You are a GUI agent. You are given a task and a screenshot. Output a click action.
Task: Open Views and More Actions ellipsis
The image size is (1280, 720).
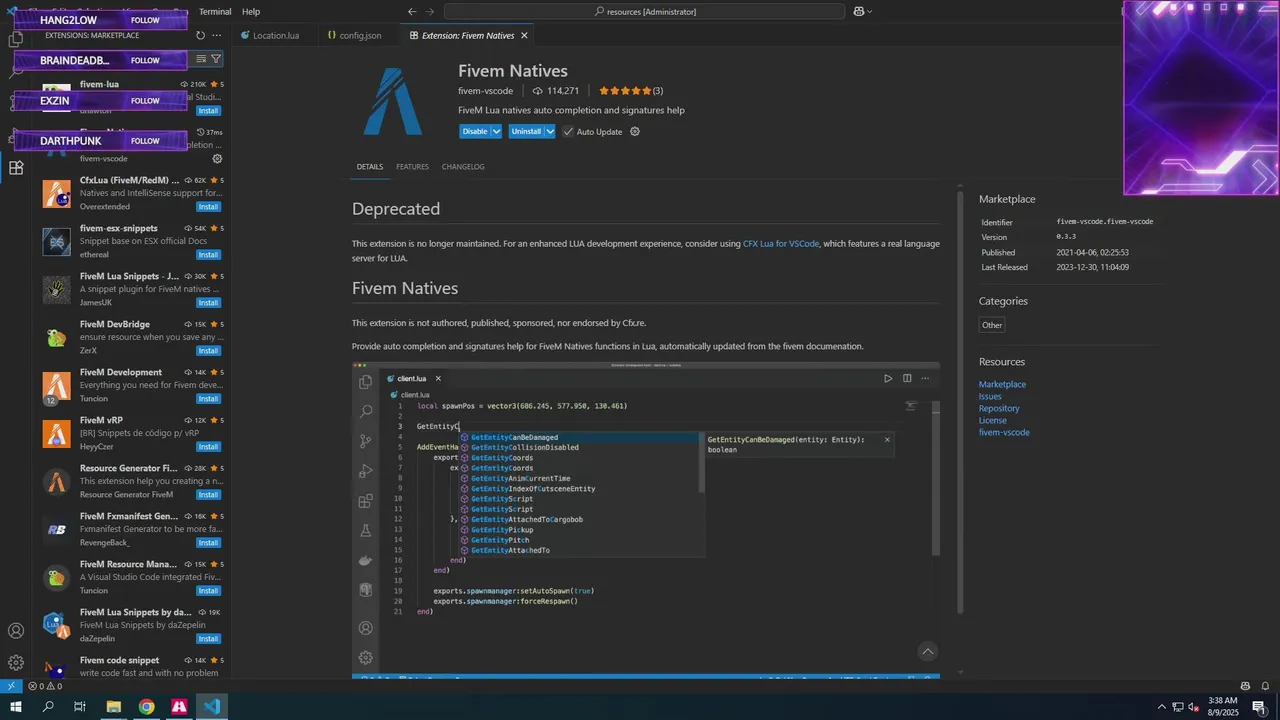point(216,35)
